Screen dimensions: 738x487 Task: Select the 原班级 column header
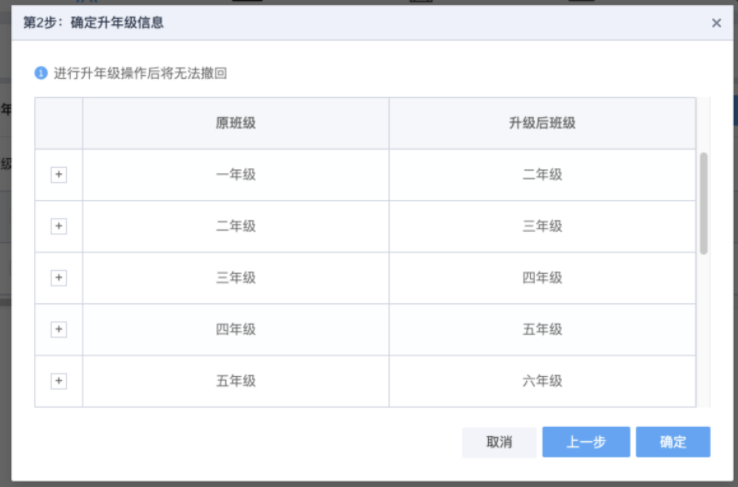click(236, 123)
